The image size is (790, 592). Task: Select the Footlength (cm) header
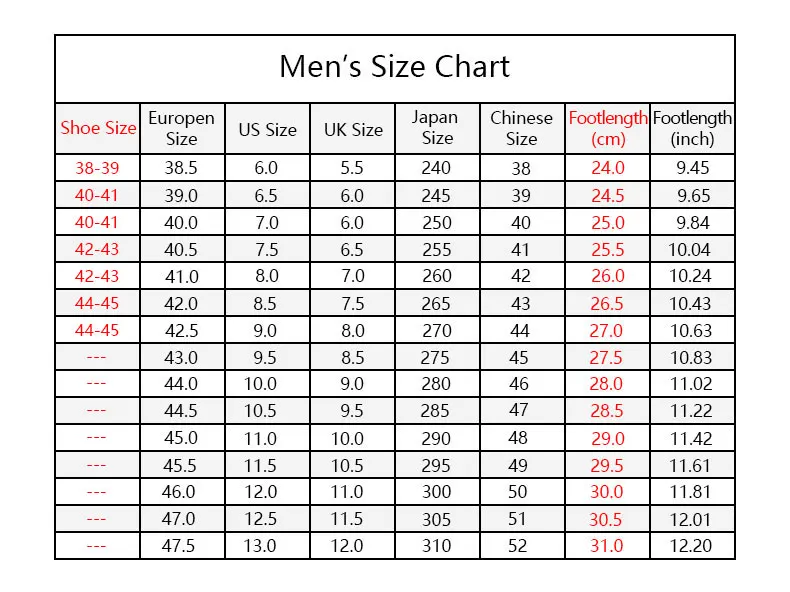coord(608,128)
